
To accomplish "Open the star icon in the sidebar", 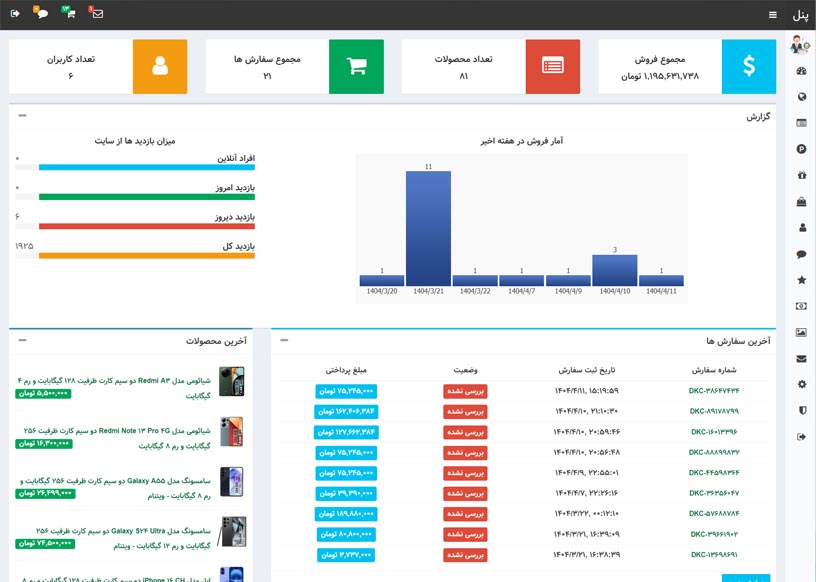I will click(801, 280).
